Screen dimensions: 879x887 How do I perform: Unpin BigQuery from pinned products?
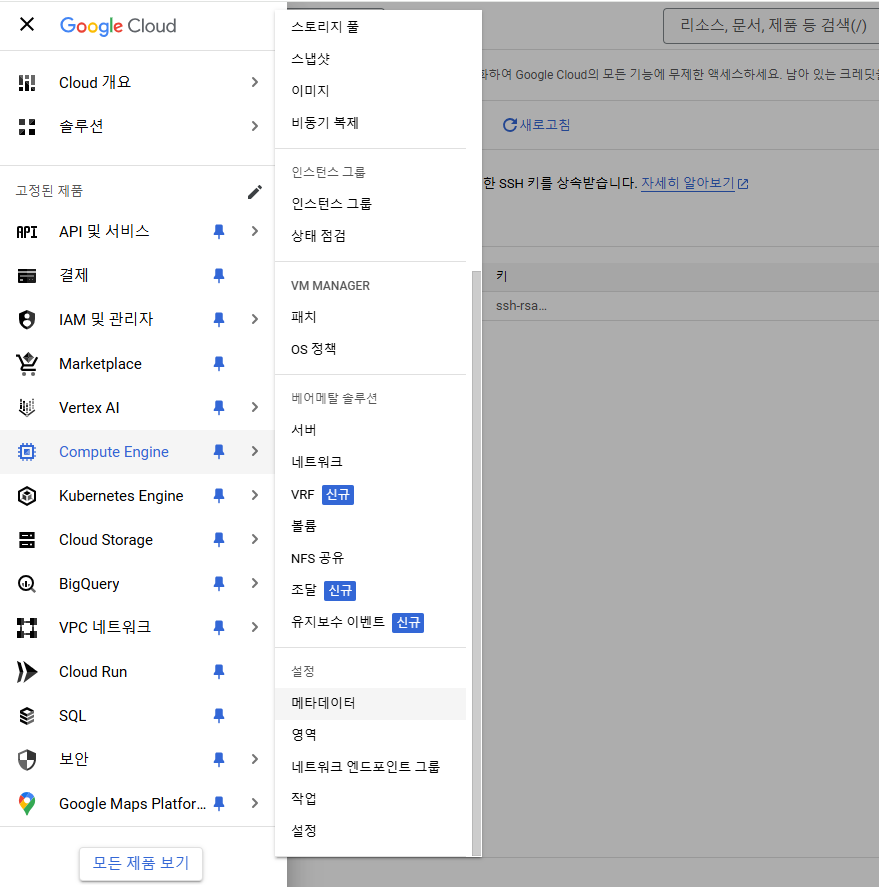[219, 583]
